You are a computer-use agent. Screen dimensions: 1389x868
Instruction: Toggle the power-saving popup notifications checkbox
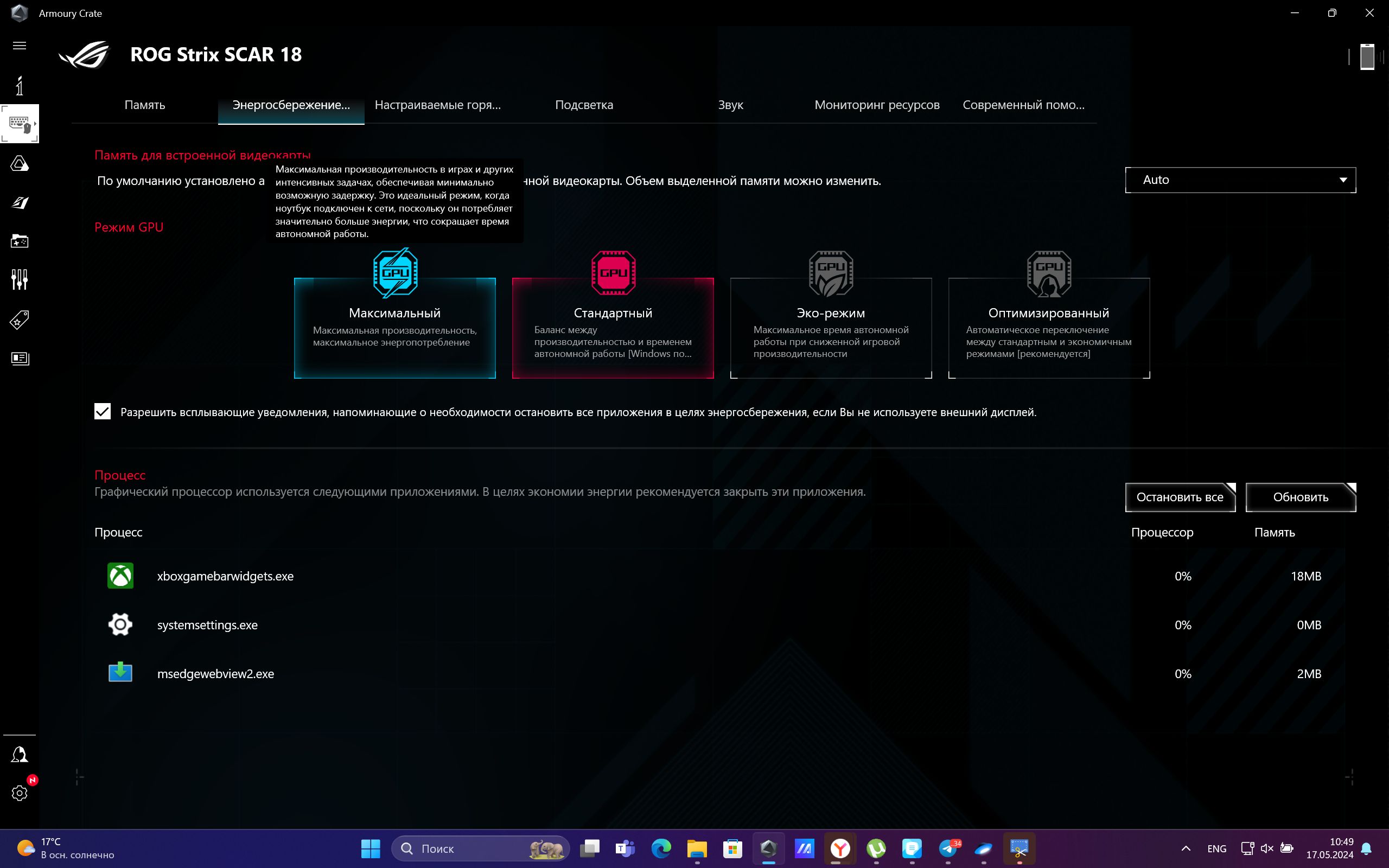[x=103, y=412]
